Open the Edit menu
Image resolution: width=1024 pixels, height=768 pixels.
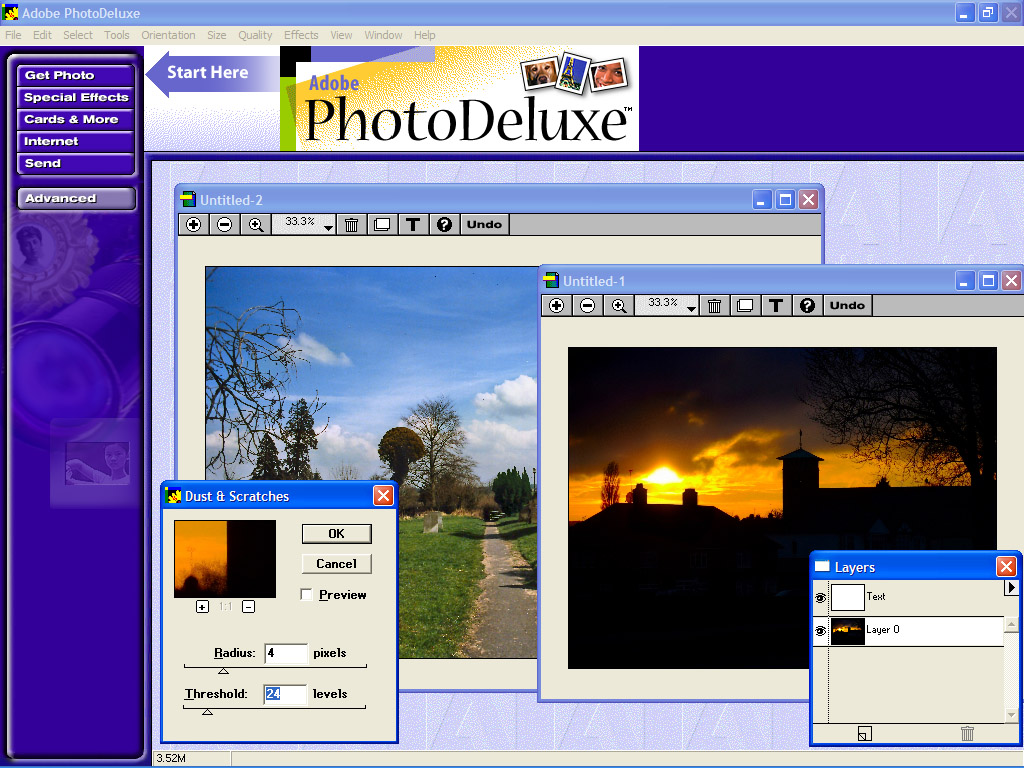pyautogui.click(x=42, y=35)
